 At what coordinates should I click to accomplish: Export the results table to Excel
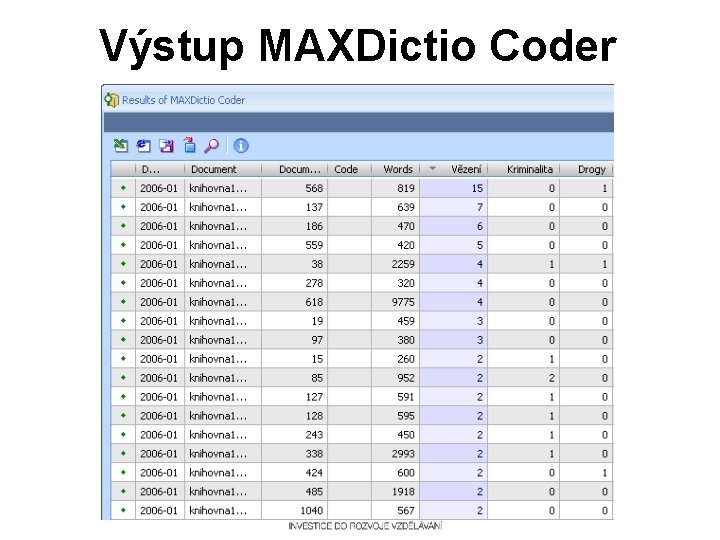121,146
